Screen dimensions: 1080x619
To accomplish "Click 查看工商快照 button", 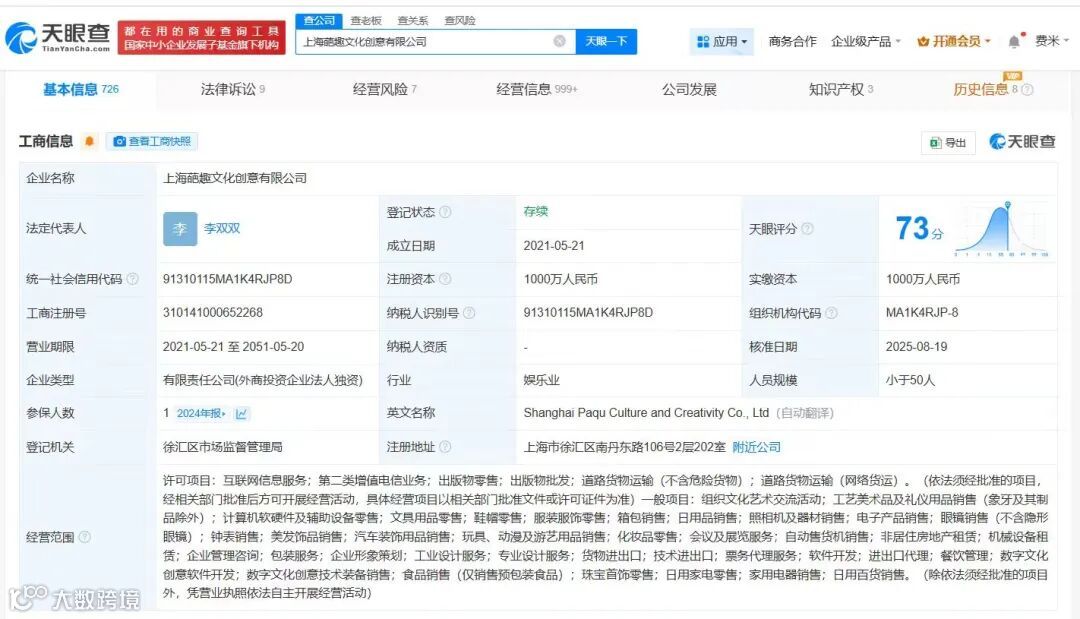I will point(152,141).
